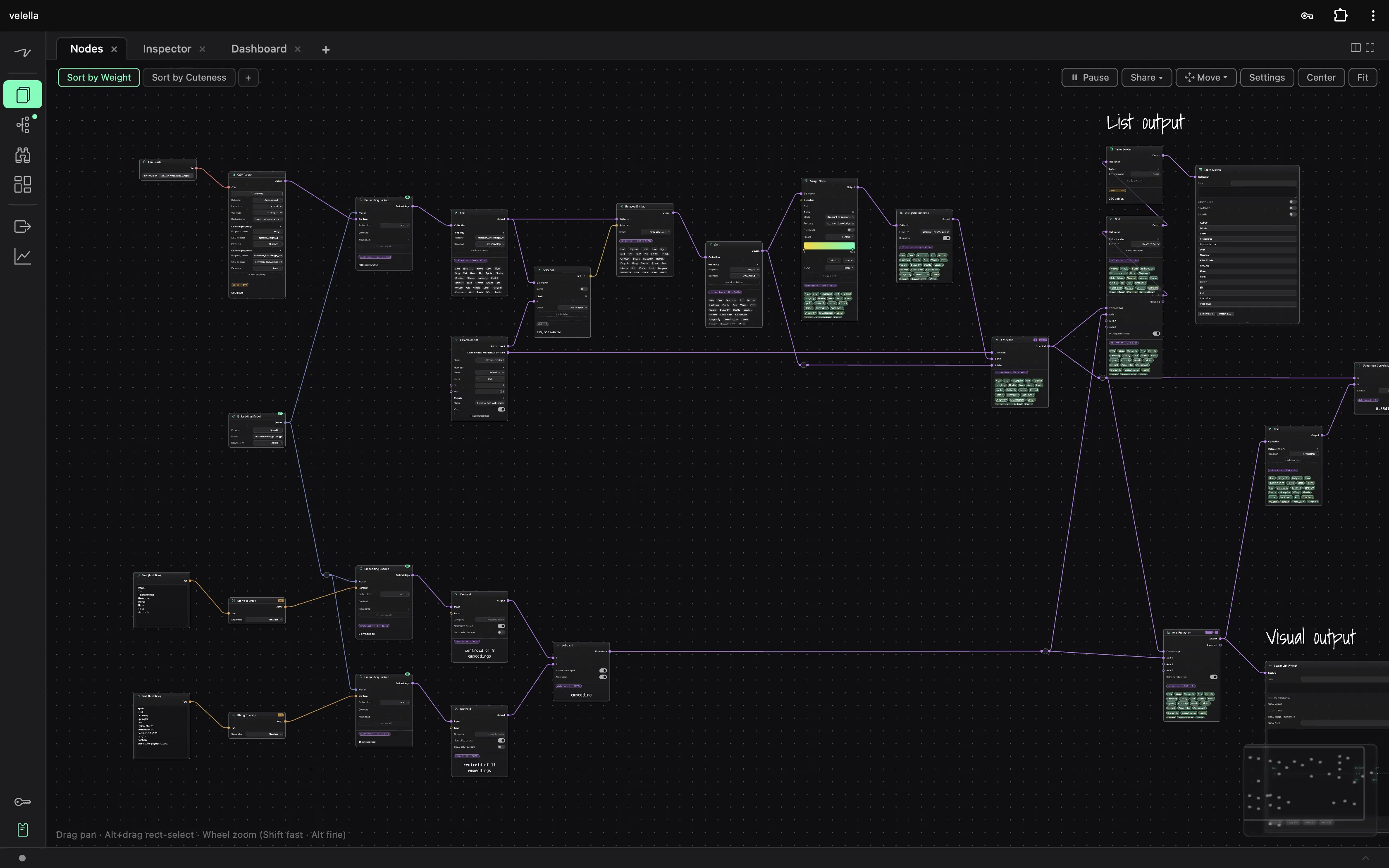Click the Table Widget node icon
This screenshot has height=868, width=1389.
coord(1200,169)
